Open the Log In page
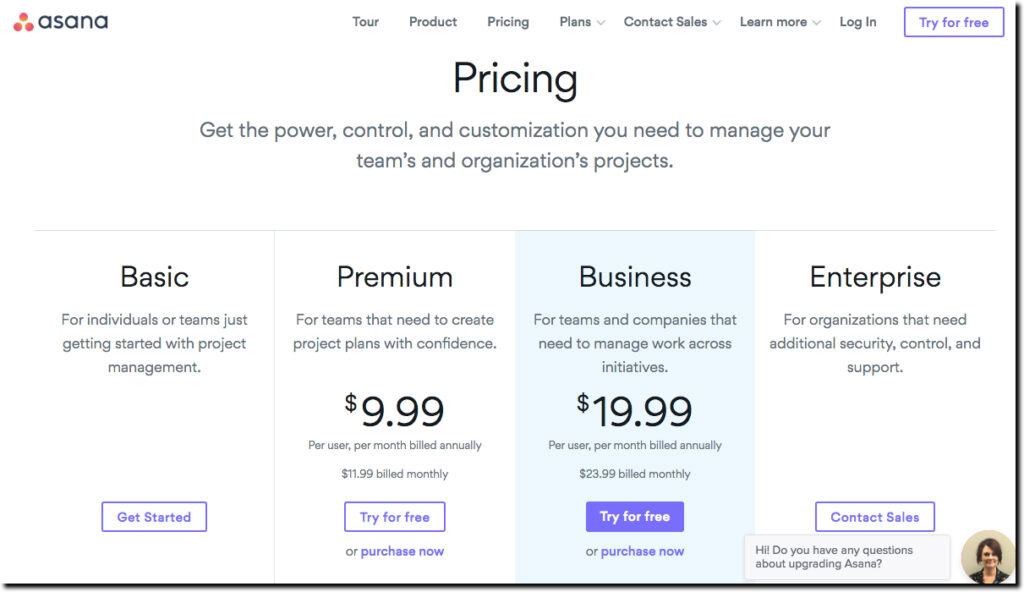The image size is (1024, 592). coord(857,21)
